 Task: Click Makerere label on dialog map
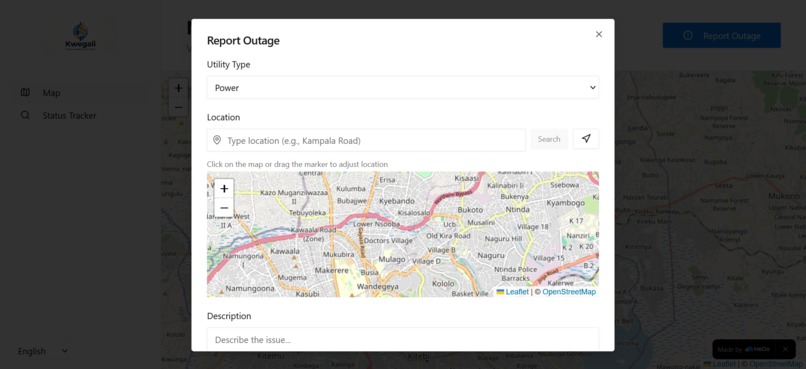[x=332, y=270]
